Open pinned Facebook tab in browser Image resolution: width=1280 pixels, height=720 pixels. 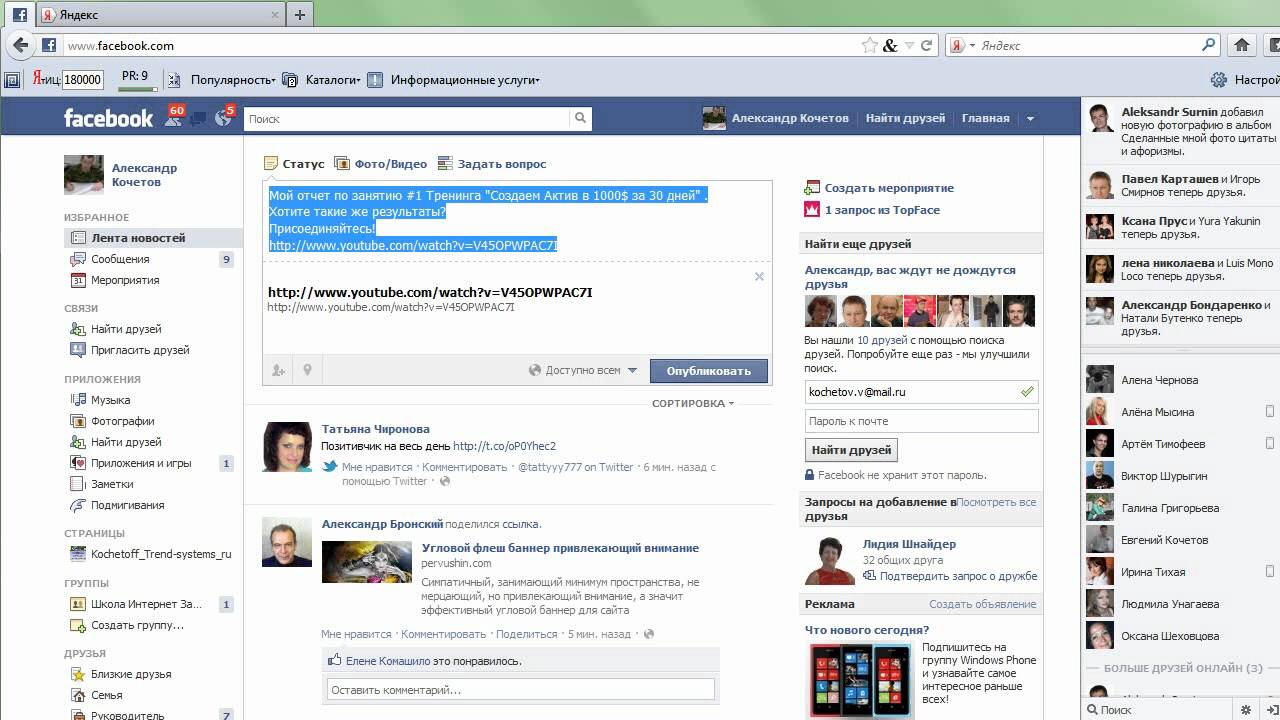[x=19, y=15]
